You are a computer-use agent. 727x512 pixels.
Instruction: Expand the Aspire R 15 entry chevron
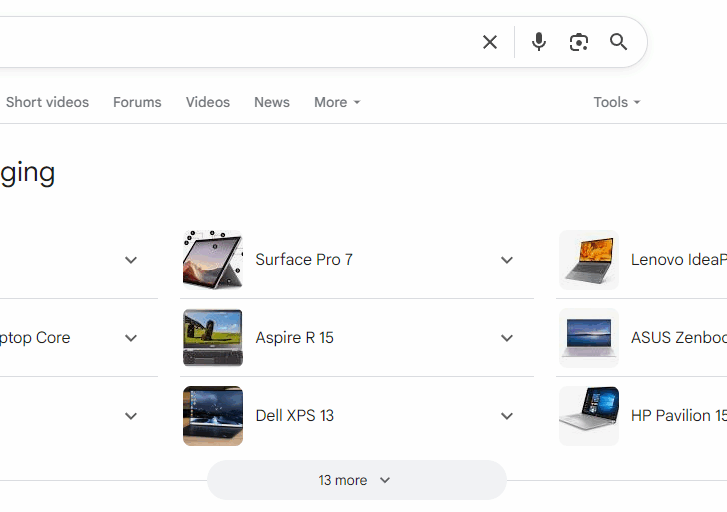coord(507,338)
